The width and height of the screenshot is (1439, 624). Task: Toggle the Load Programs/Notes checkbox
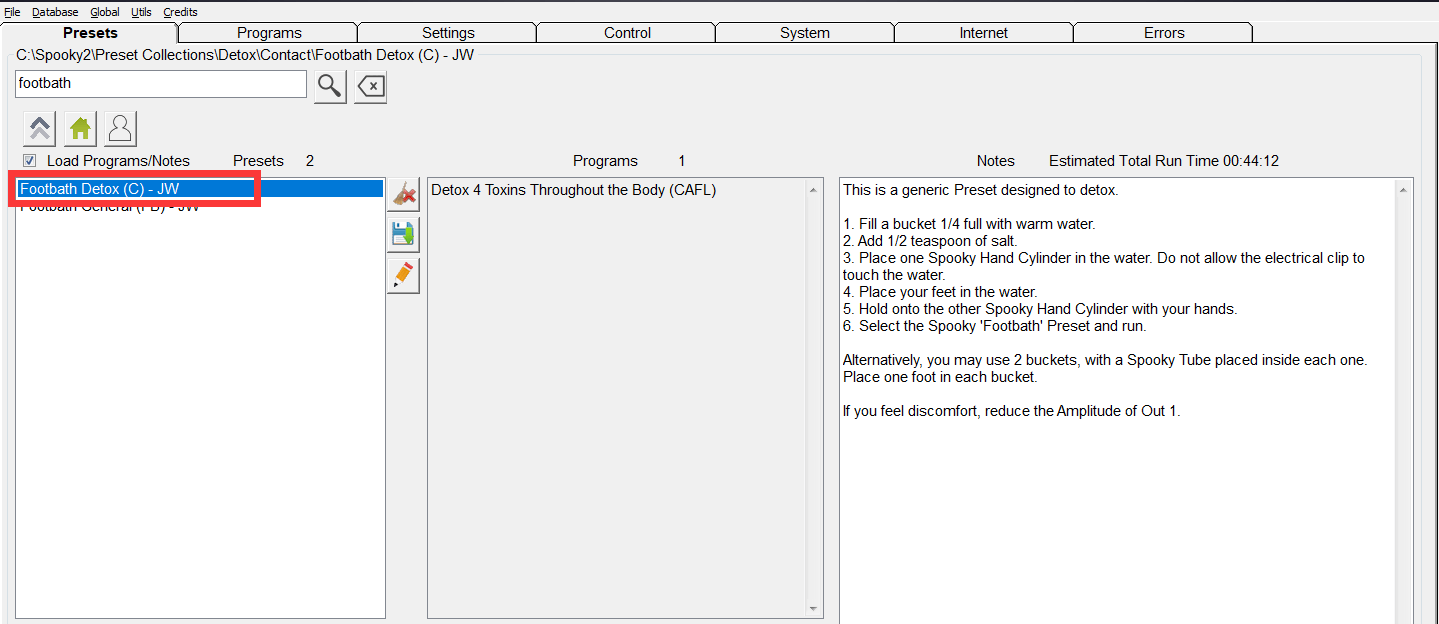pyautogui.click(x=30, y=161)
